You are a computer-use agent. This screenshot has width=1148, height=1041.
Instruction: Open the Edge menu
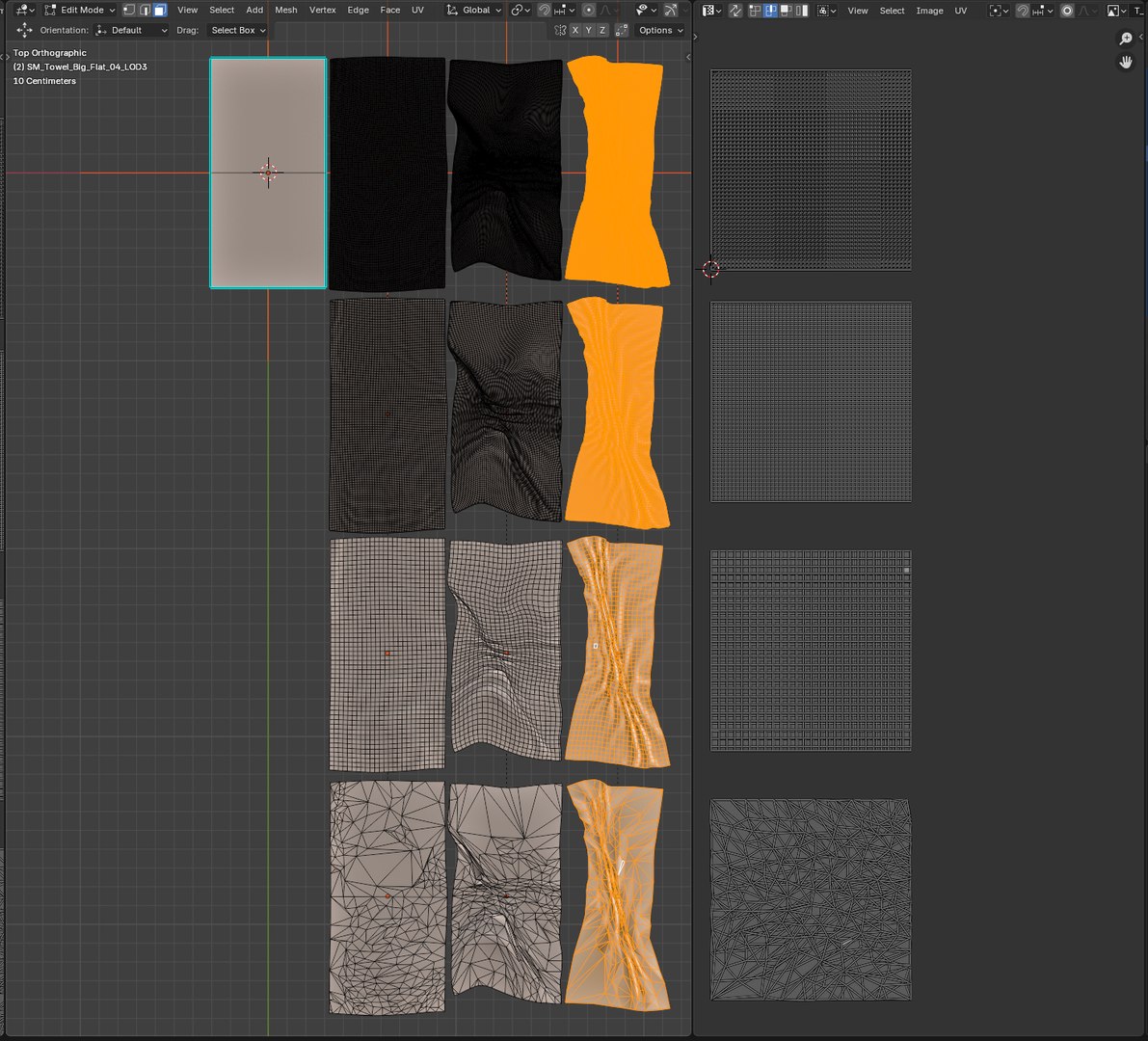[358, 11]
